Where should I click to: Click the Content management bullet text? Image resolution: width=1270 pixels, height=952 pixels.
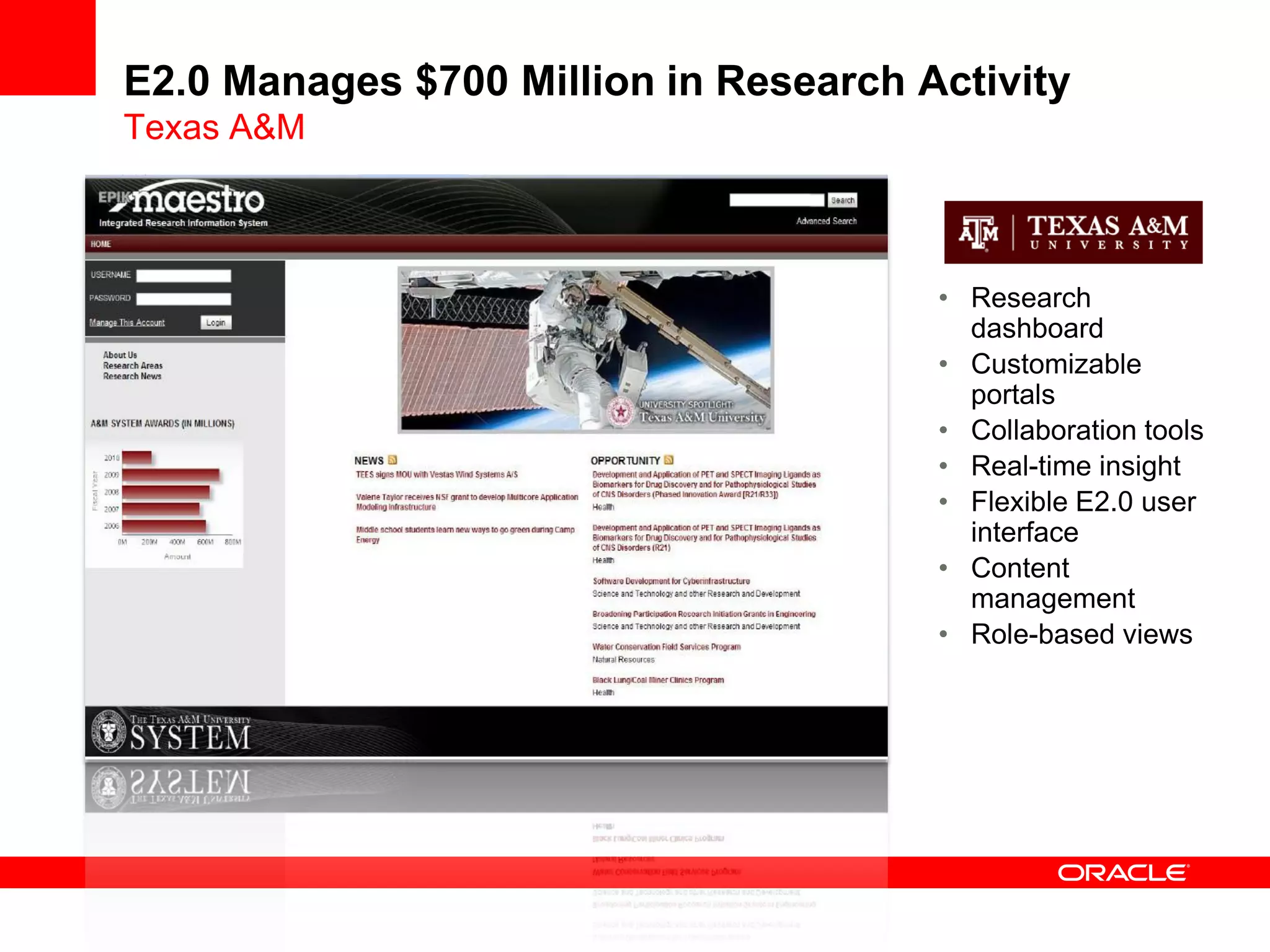point(1053,583)
